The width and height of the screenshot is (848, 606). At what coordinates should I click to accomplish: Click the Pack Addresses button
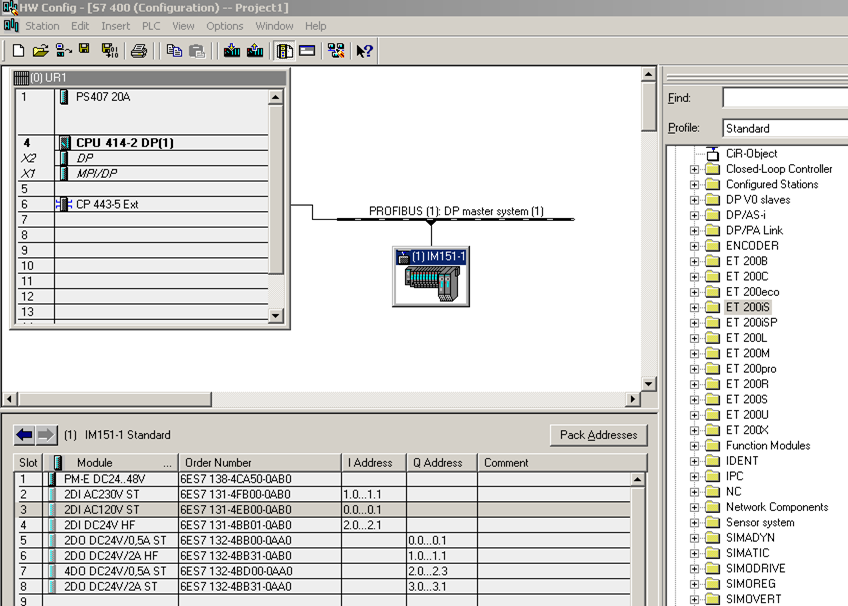coord(598,435)
